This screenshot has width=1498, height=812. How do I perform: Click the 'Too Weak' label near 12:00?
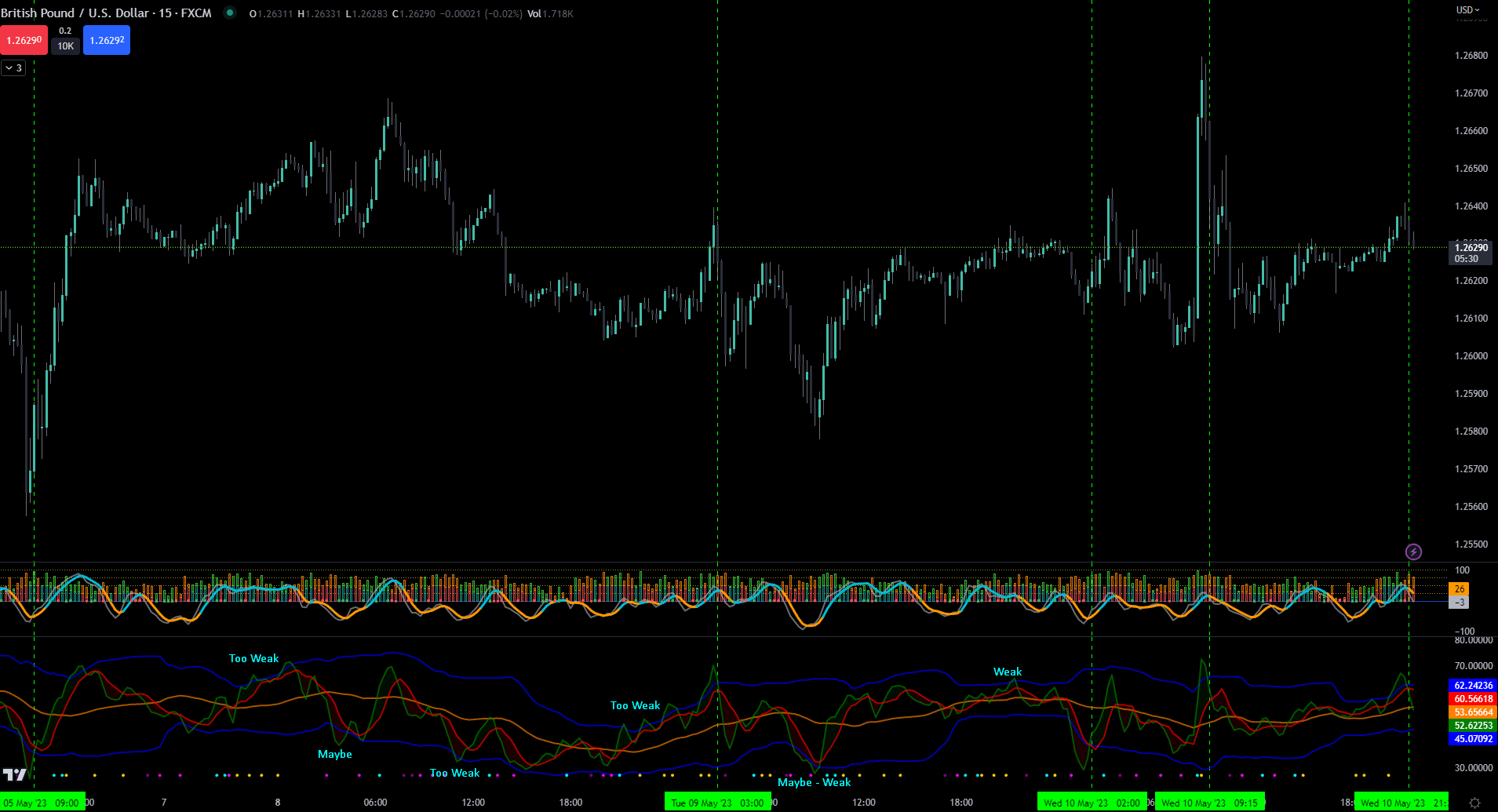[454, 773]
